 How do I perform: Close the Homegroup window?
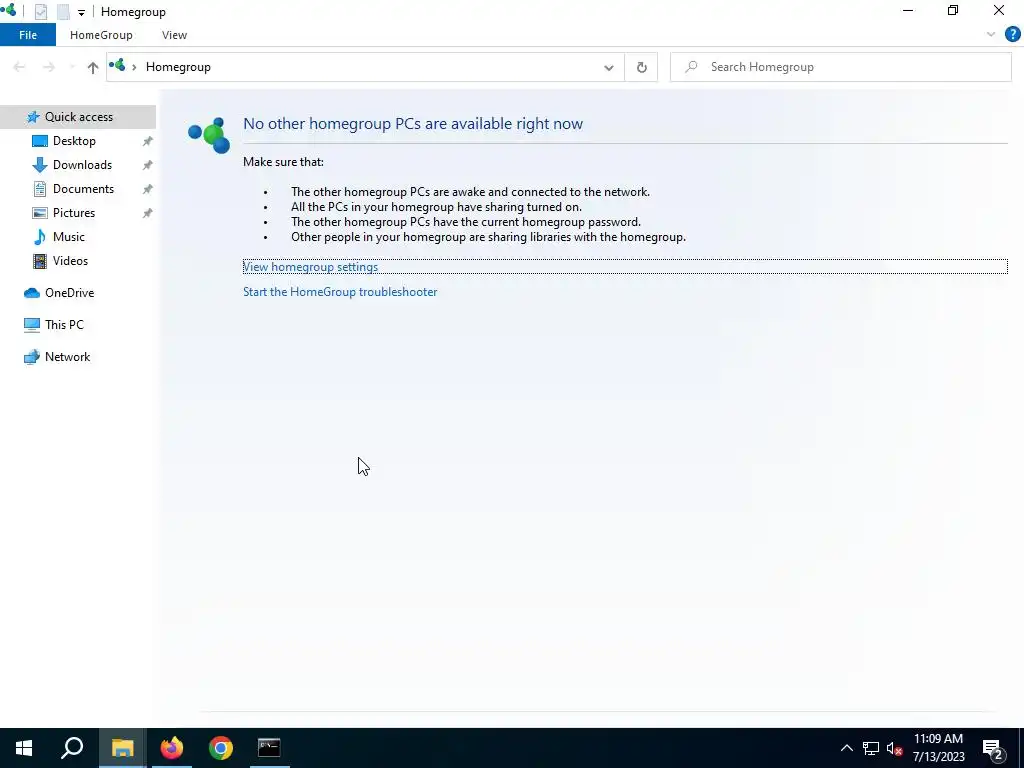pos(999,10)
